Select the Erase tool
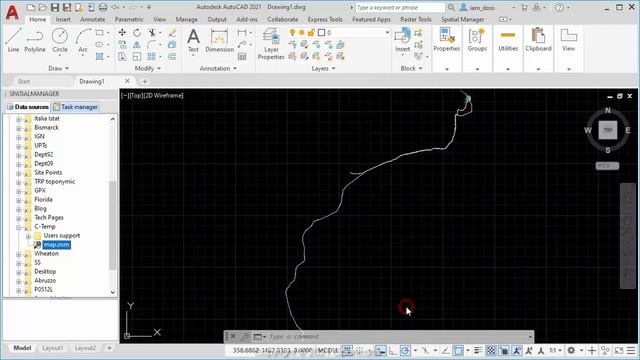The width and height of the screenshot is (640, 360). (172, 33)
